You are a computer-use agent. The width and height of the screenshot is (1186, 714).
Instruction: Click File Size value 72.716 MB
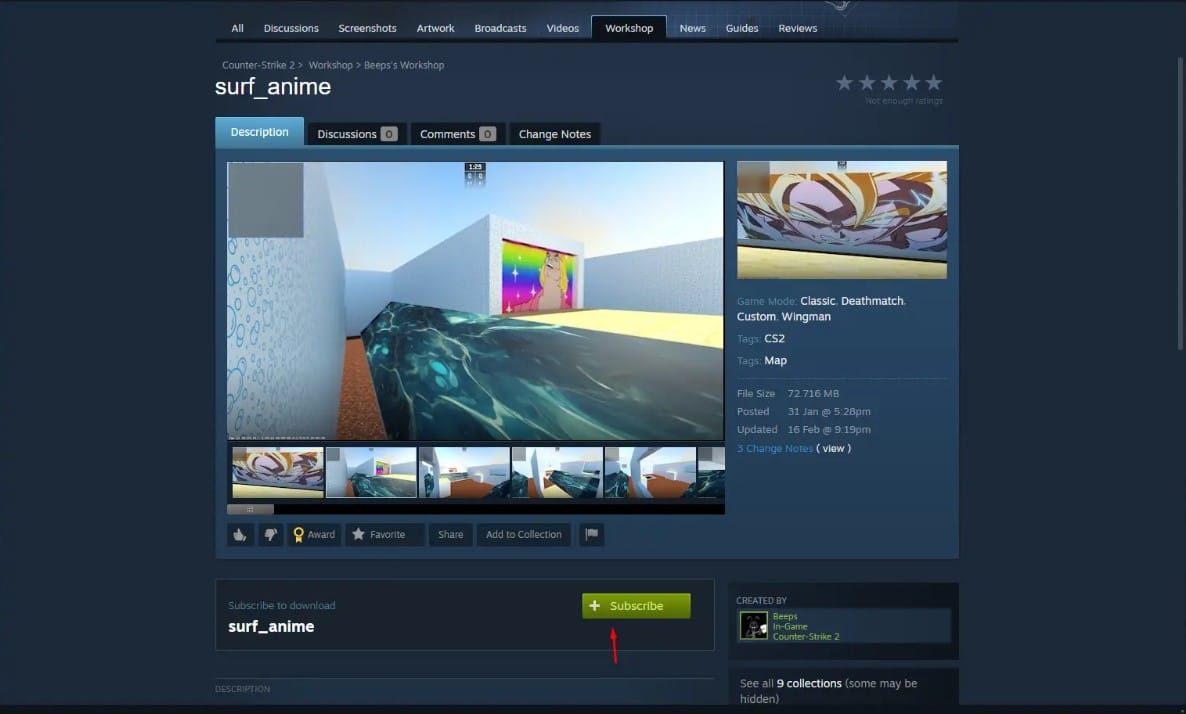coord(813,393)
